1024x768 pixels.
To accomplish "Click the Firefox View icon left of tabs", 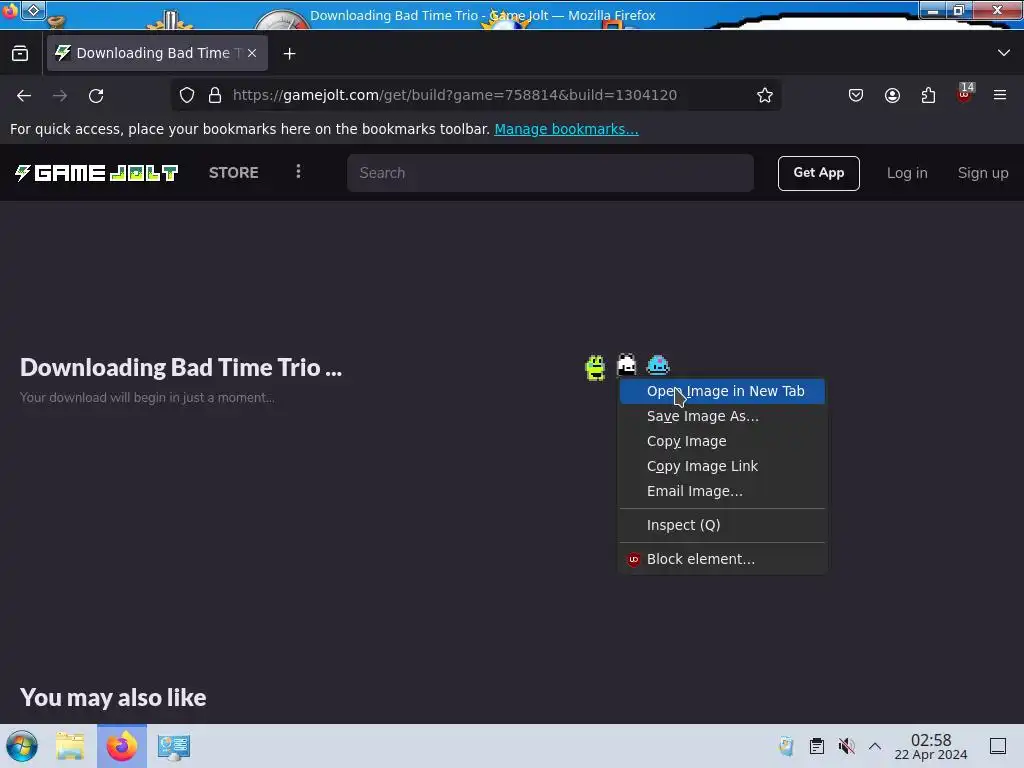I will (x=20, y=54).
